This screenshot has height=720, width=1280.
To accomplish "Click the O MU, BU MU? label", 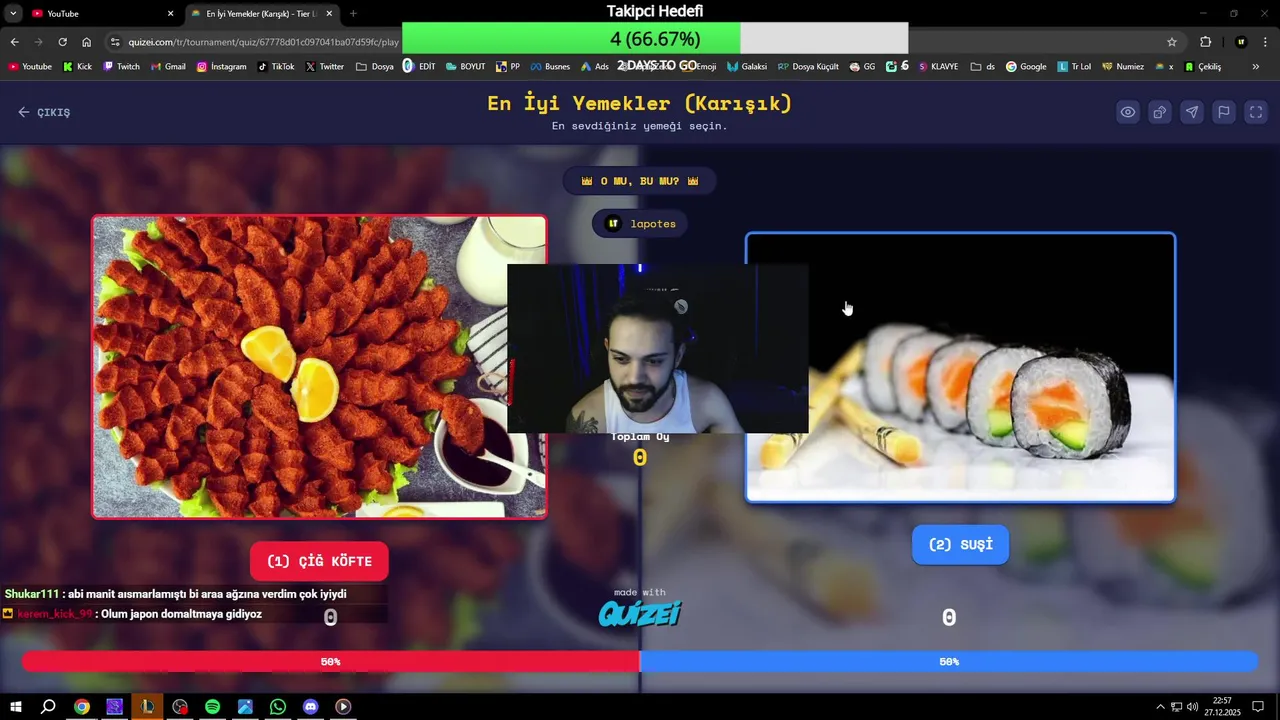I will coord(640,181).
